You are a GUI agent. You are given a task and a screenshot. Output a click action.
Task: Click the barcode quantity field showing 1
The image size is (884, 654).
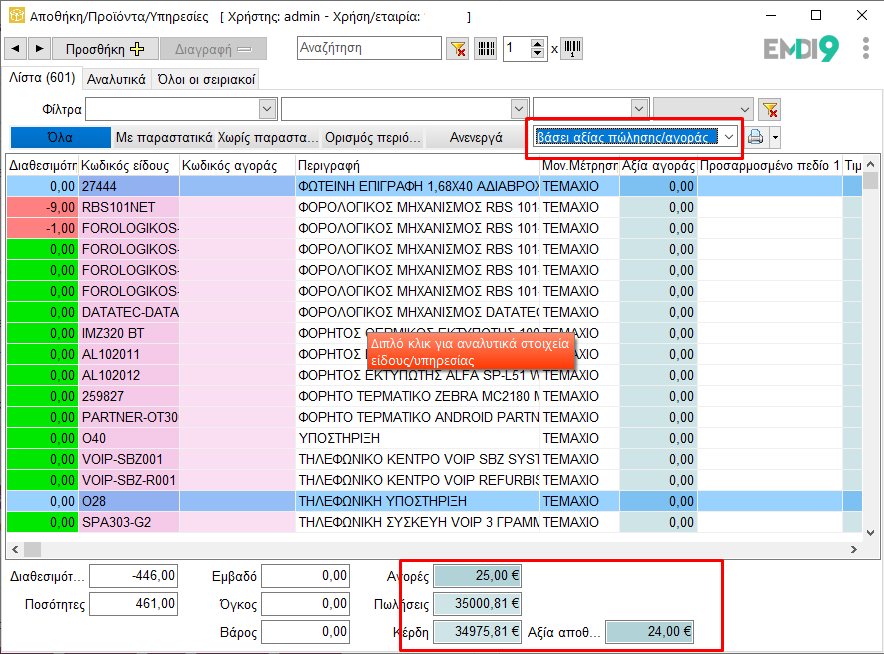(x=518, y=48)
